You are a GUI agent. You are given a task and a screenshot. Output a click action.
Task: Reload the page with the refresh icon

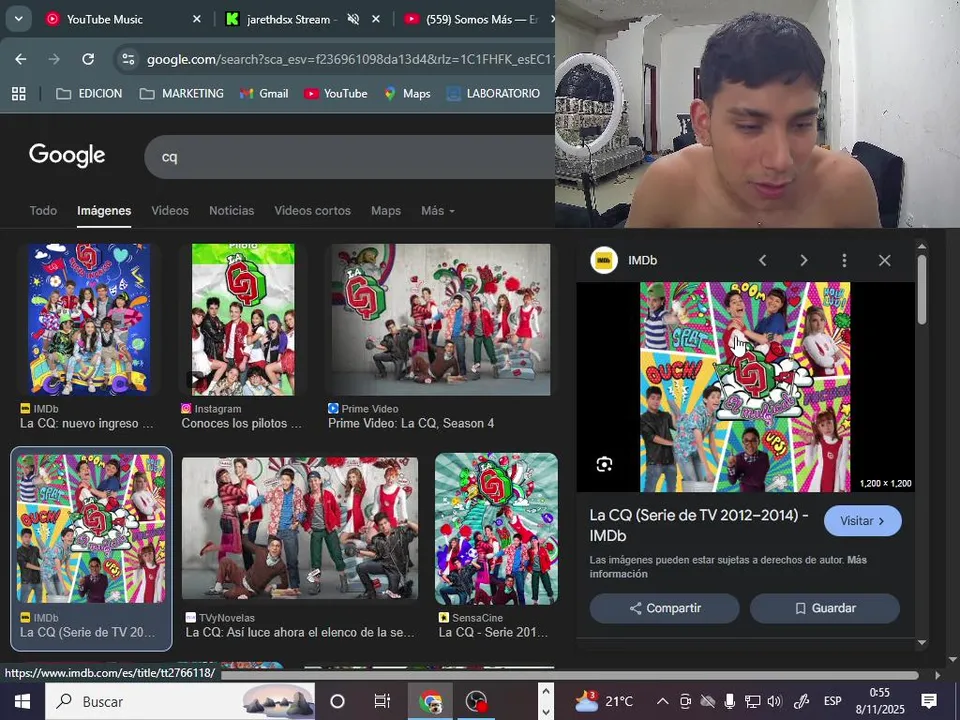[x=88, y=59]
